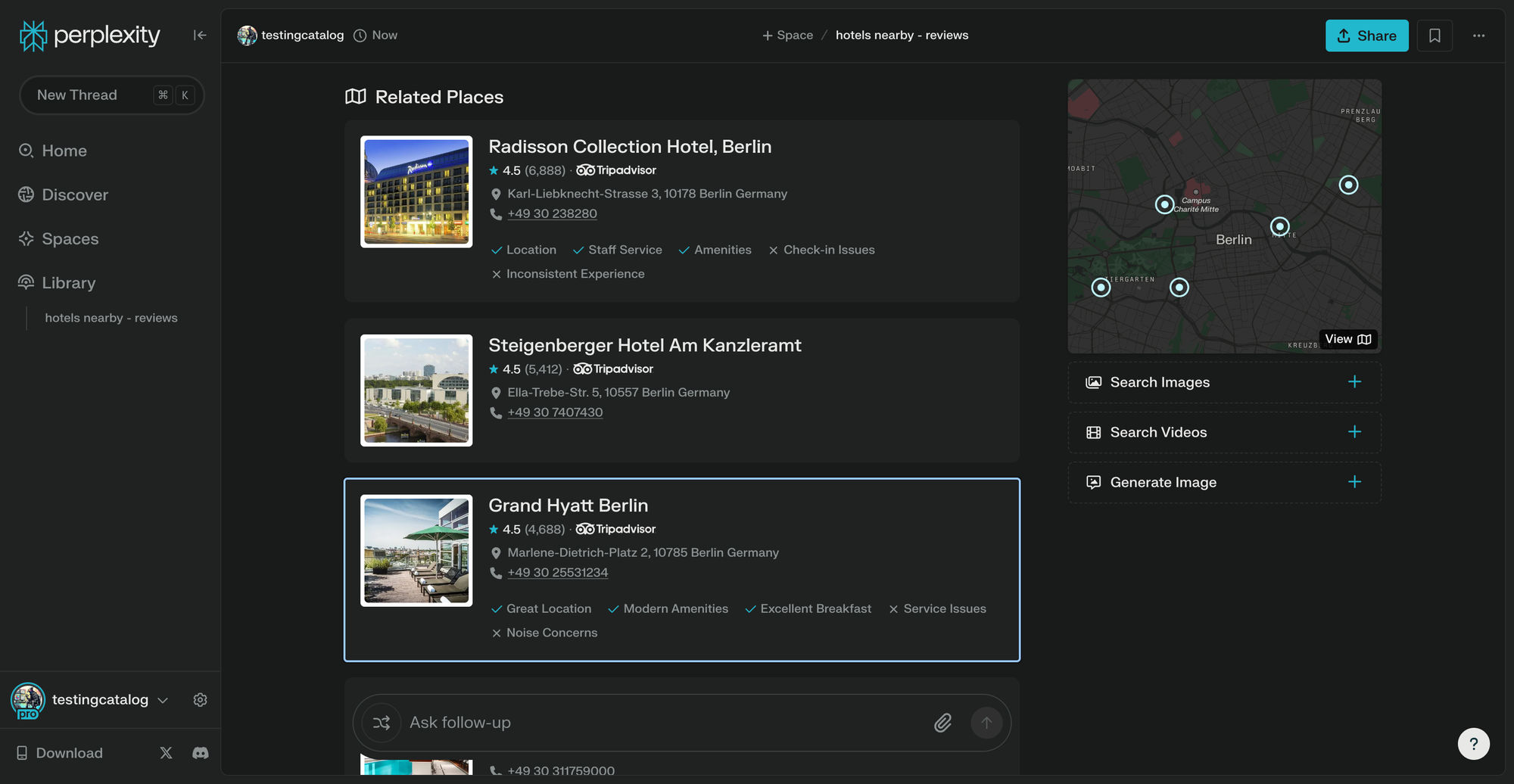Open the map View button
This screenshot has height=784, width=1514.
[1348, 339]
